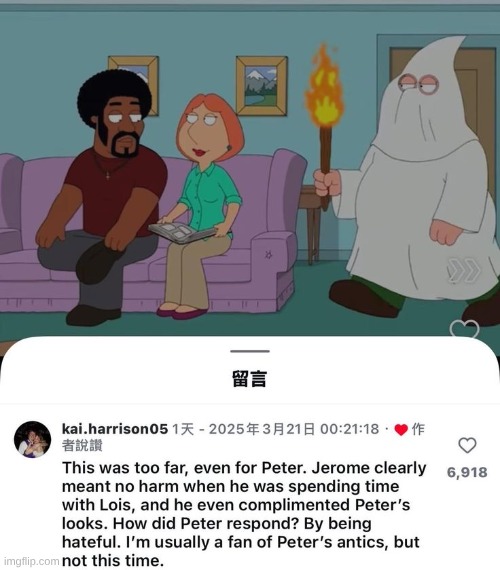Tap the 留言 comments header
The width and height of the screenshot is (500, 570).
(250, 379)
